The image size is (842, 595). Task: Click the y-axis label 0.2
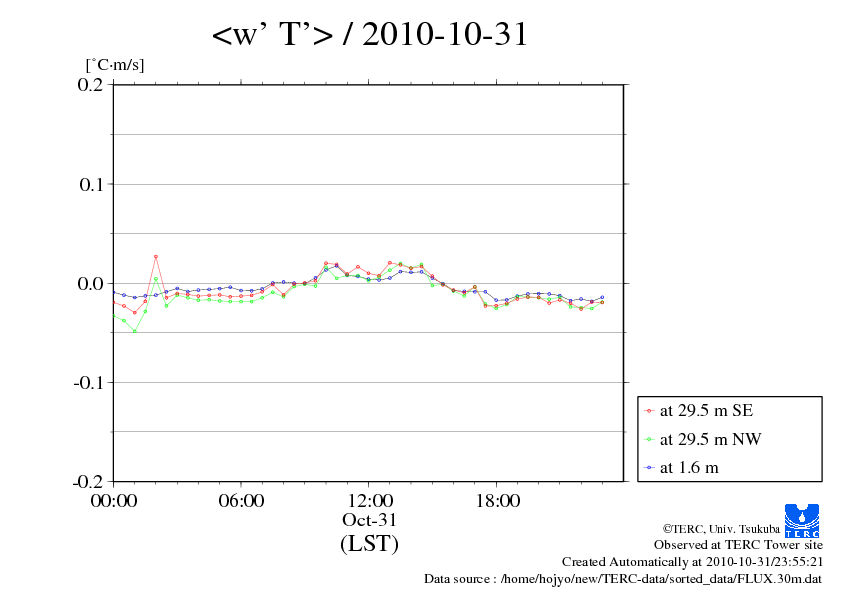(x=90, y=85)
